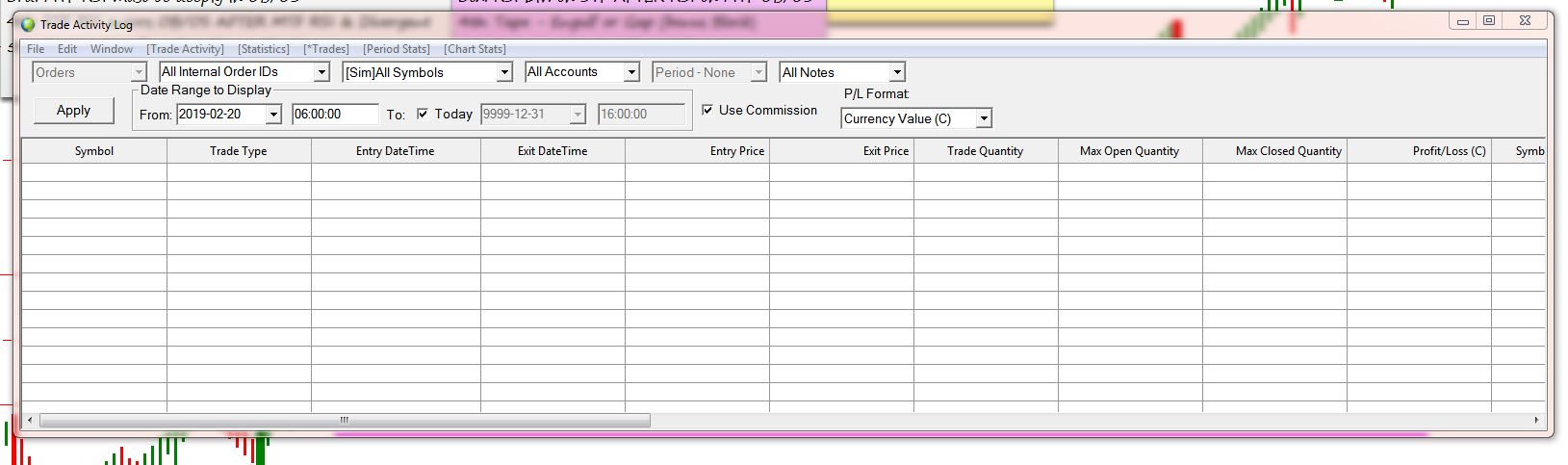The height and width of the screenshot is (465, 1568).
Task: Click the Trade Type column header
Action: click(239, 151)
